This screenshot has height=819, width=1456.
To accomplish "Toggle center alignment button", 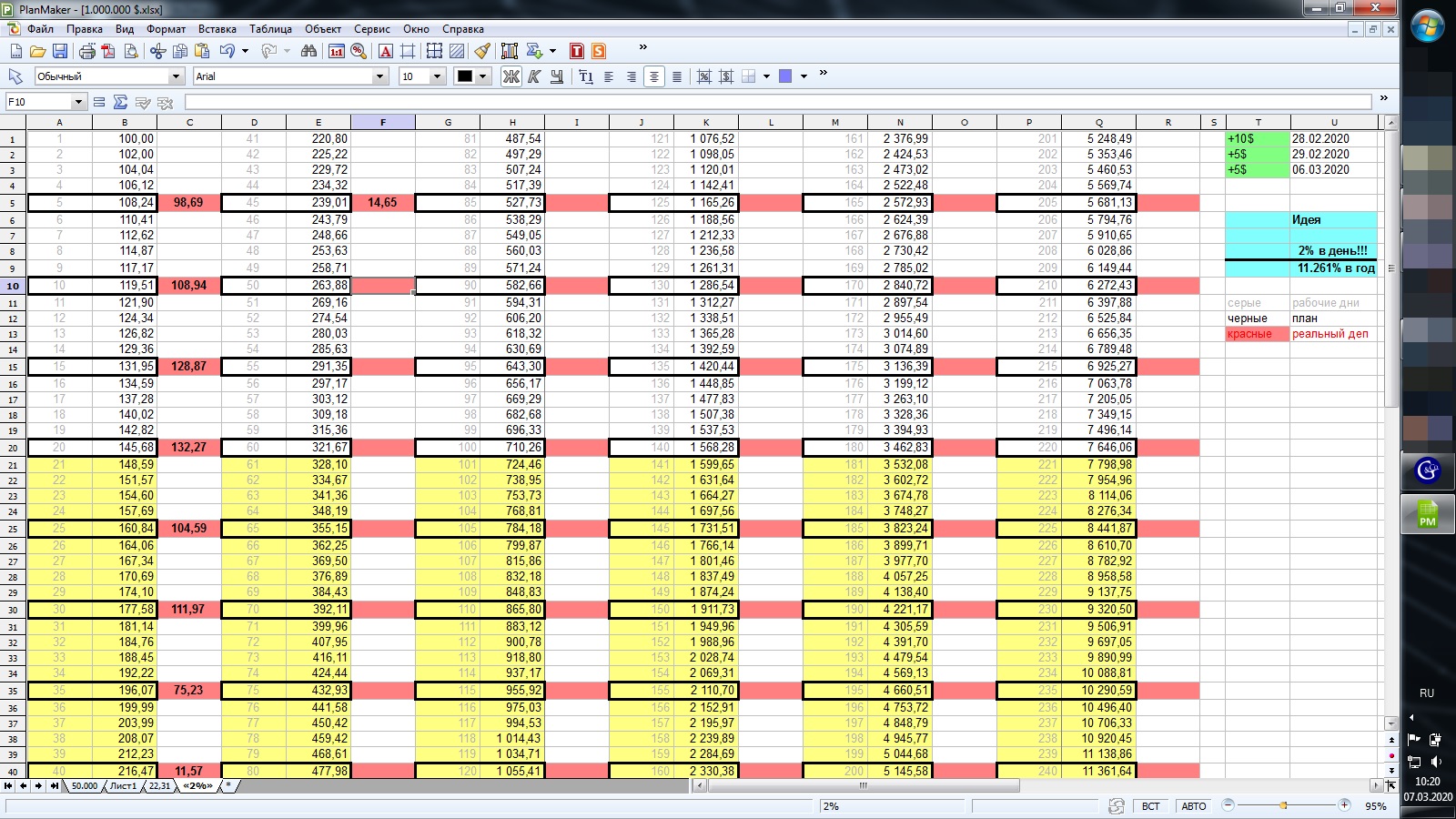I will point(653,76).
